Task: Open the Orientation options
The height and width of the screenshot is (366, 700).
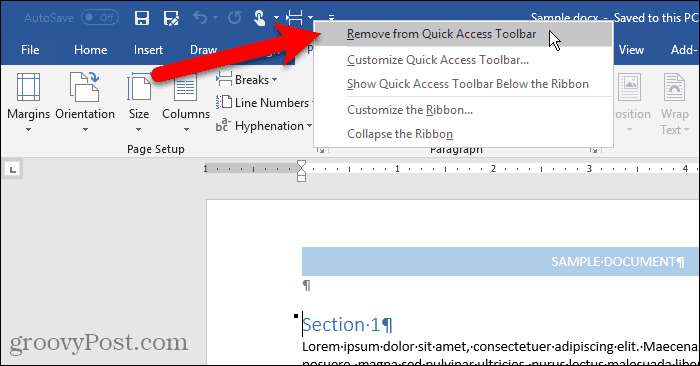Action: pos(85,103)
